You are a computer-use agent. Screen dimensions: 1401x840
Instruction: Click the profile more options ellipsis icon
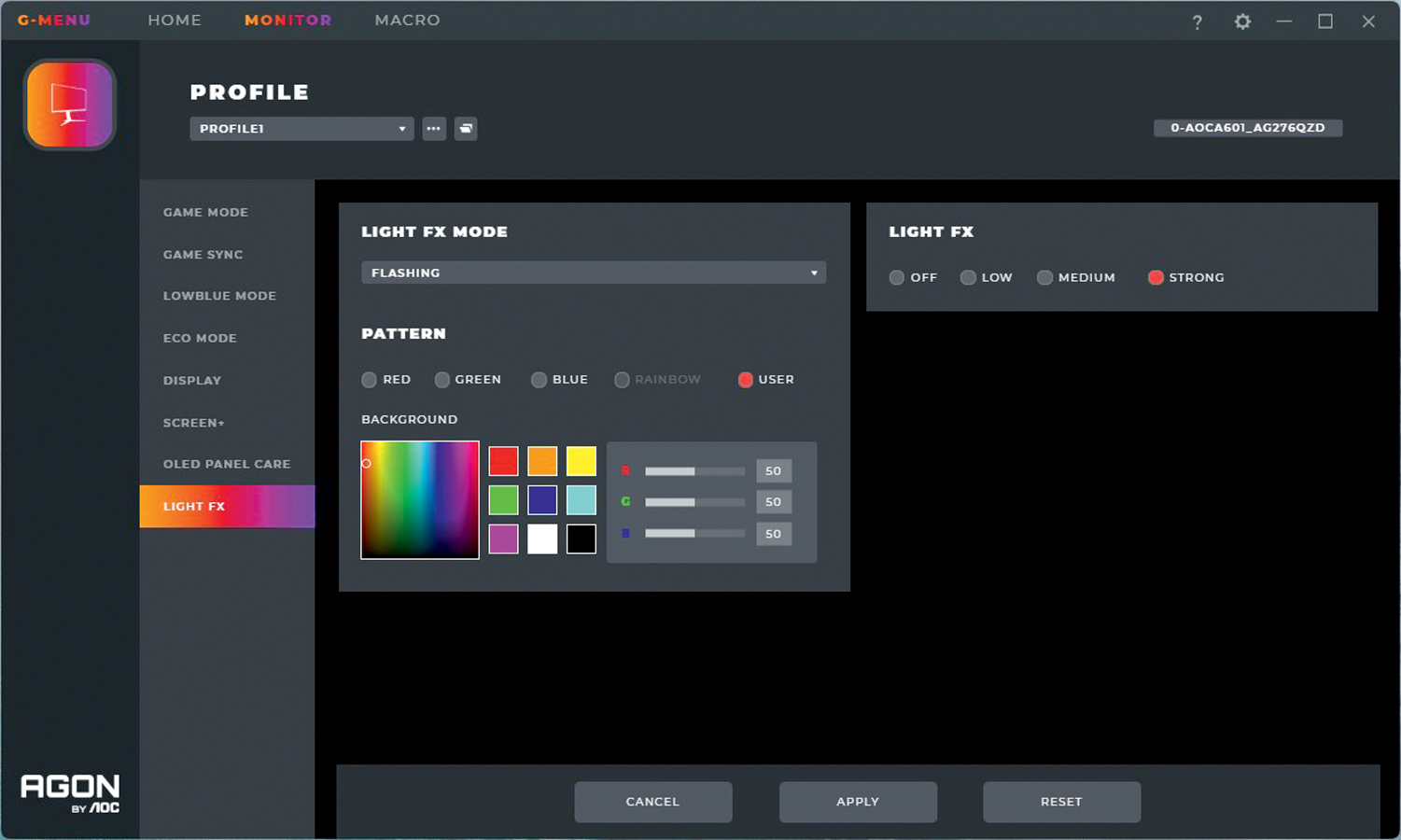434,129
